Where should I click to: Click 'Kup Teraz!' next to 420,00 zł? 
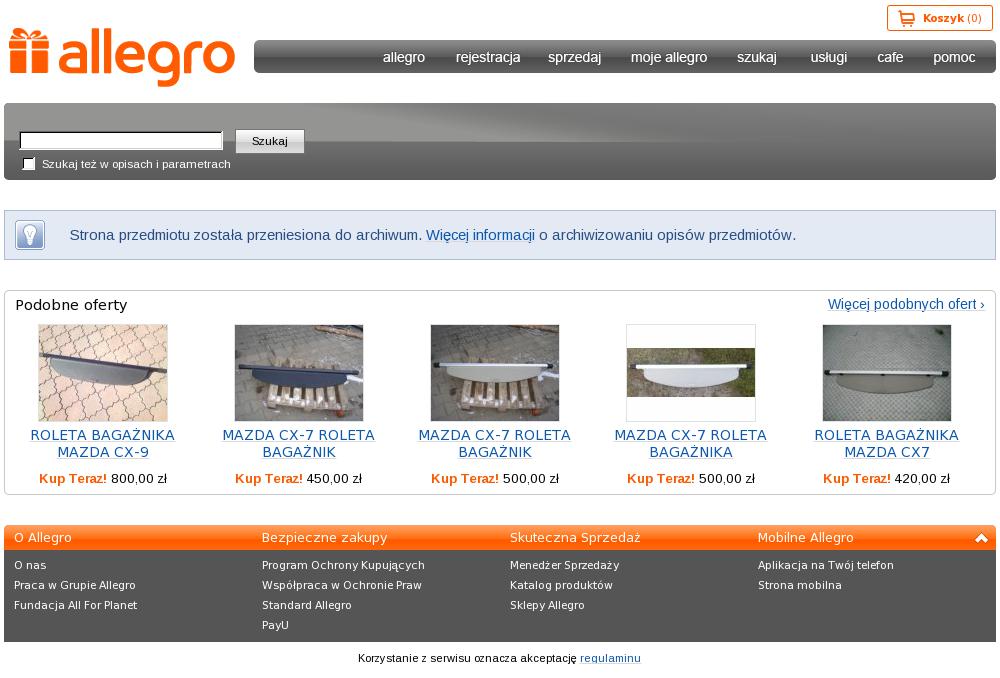tap(857, 478)
